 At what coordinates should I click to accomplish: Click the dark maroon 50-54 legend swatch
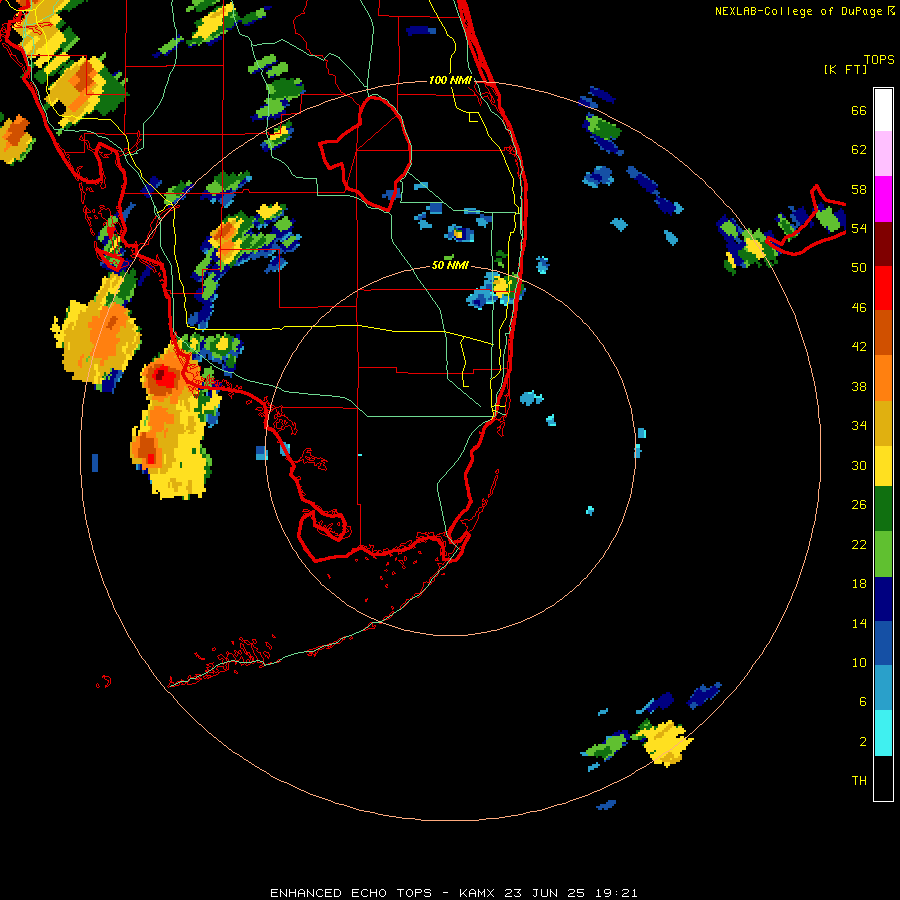point(883,244)
